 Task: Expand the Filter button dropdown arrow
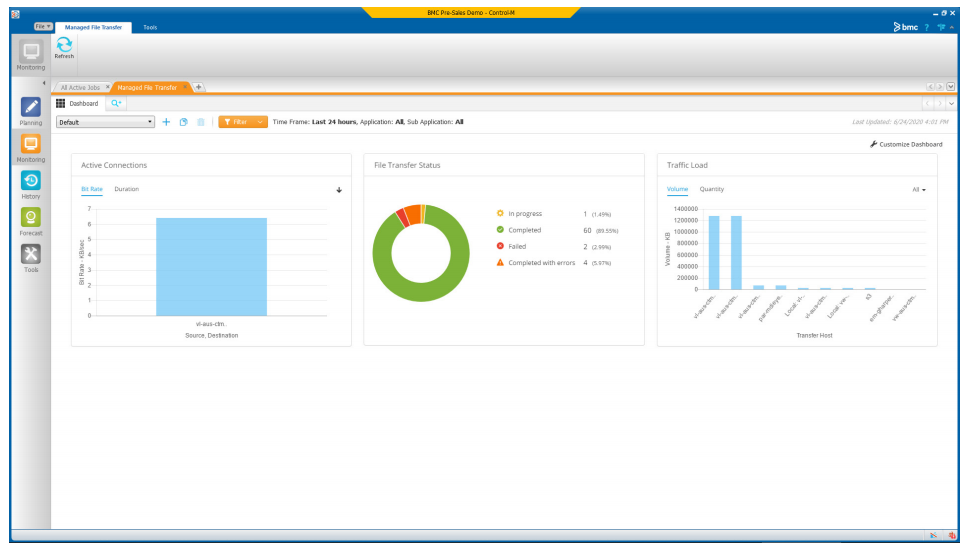point(261,122)
